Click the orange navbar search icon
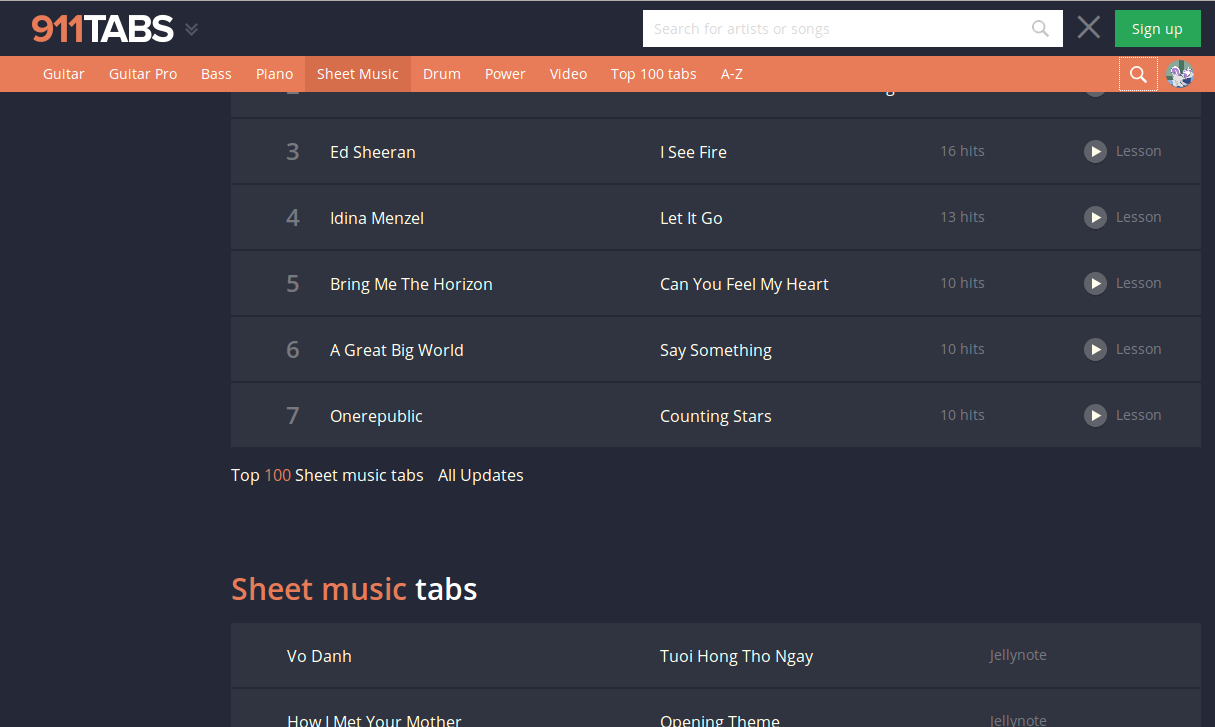The width and height of the screenshot is (1215, 727). tap(1137, 74)
